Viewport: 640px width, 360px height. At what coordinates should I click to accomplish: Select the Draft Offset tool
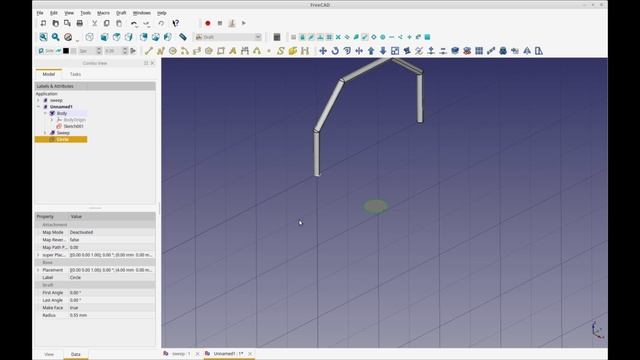[347, 51]
